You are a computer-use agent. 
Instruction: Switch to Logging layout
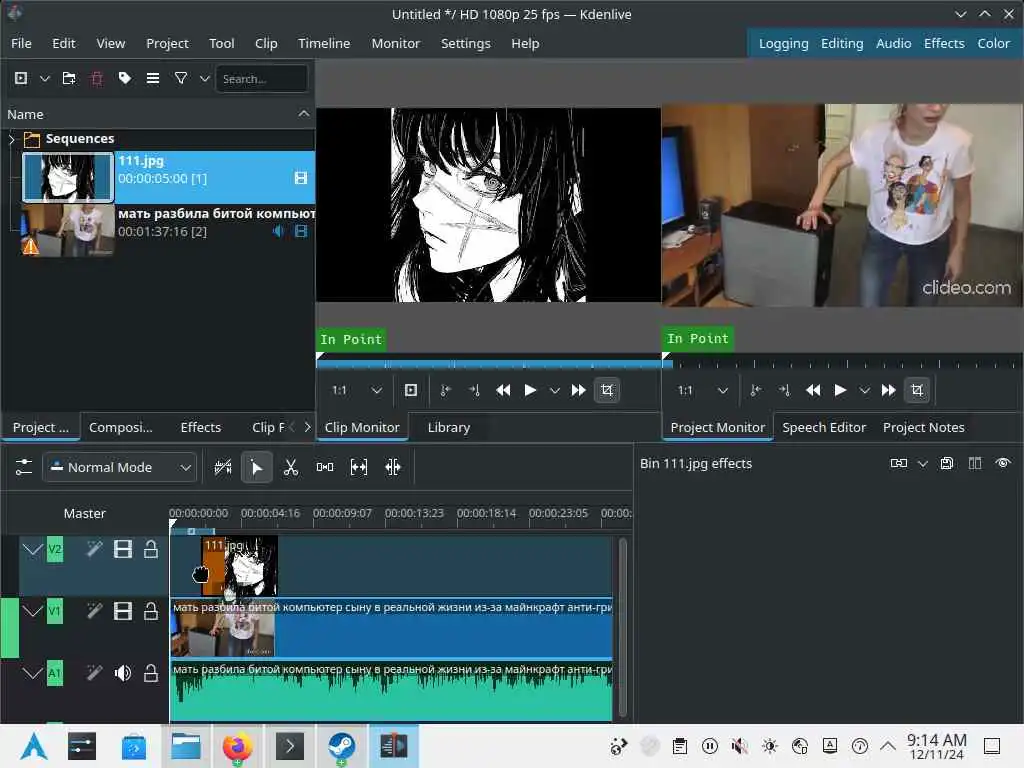pyautogui.click(x=783, y=43)
